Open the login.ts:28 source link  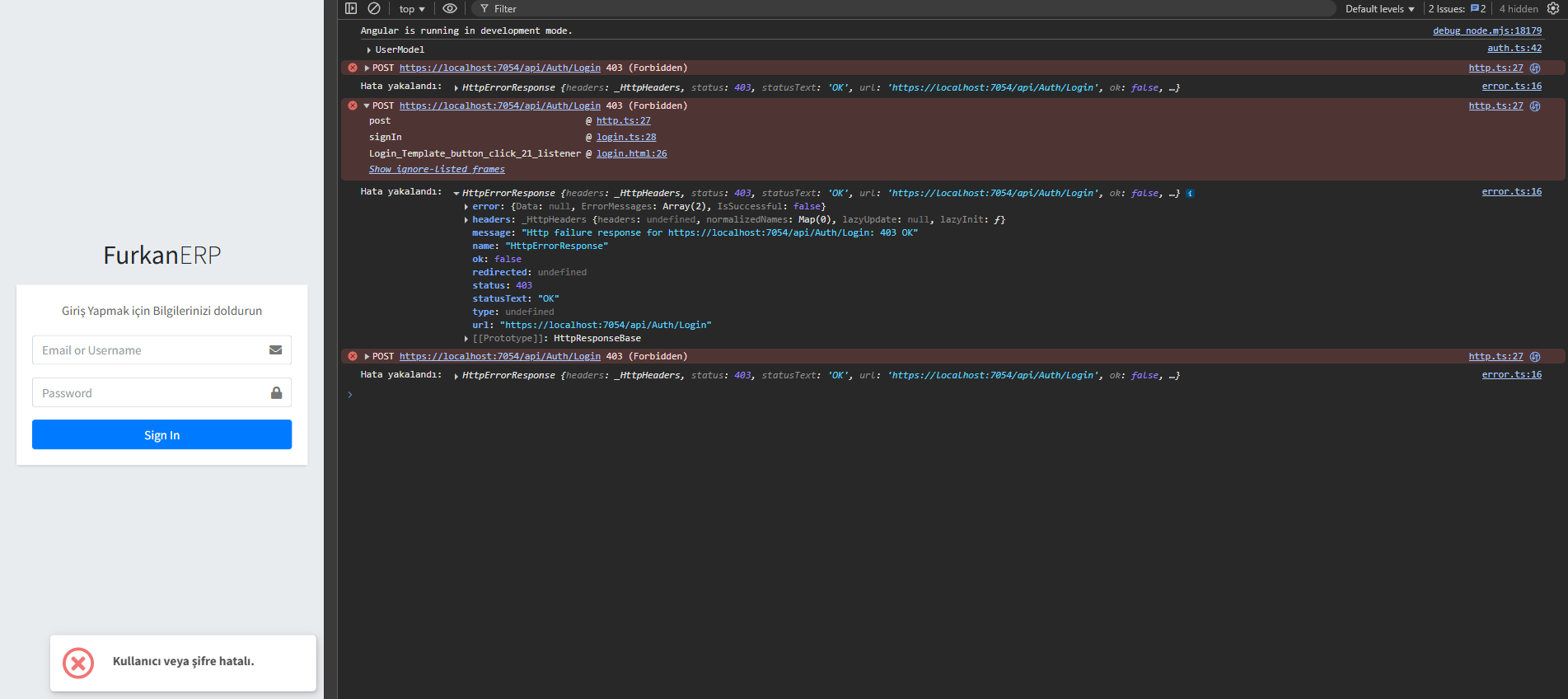626,138
